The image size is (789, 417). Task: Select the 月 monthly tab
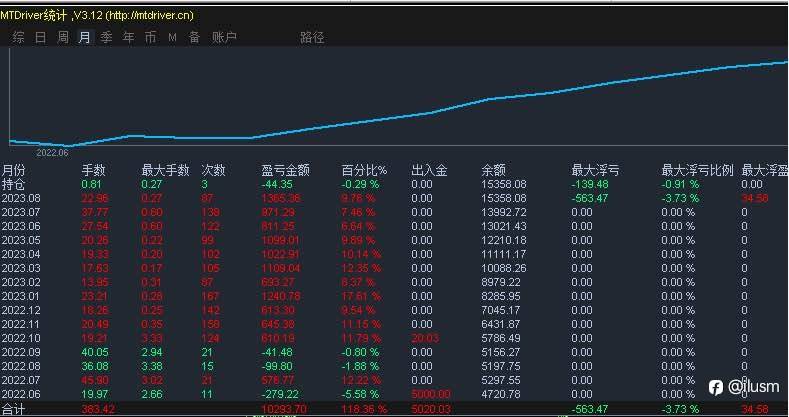coord(85,37)
